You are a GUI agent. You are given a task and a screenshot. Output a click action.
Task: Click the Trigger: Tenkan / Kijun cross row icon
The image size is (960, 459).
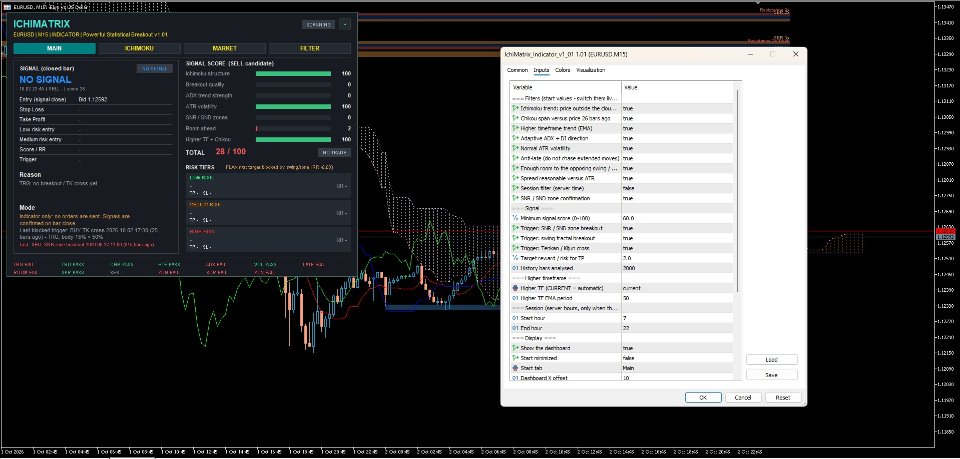click(x=516, y=248)
